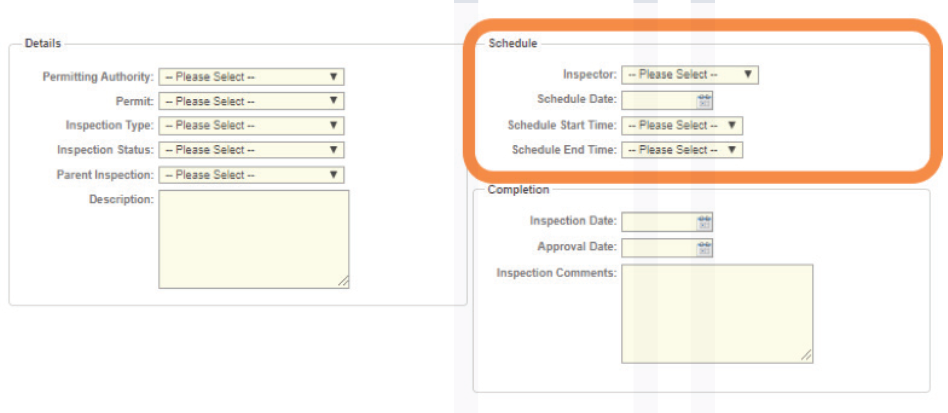Screen dimensions: 948x413
Task: Select an option in Inspection Type dropdown
Action: 252,125
